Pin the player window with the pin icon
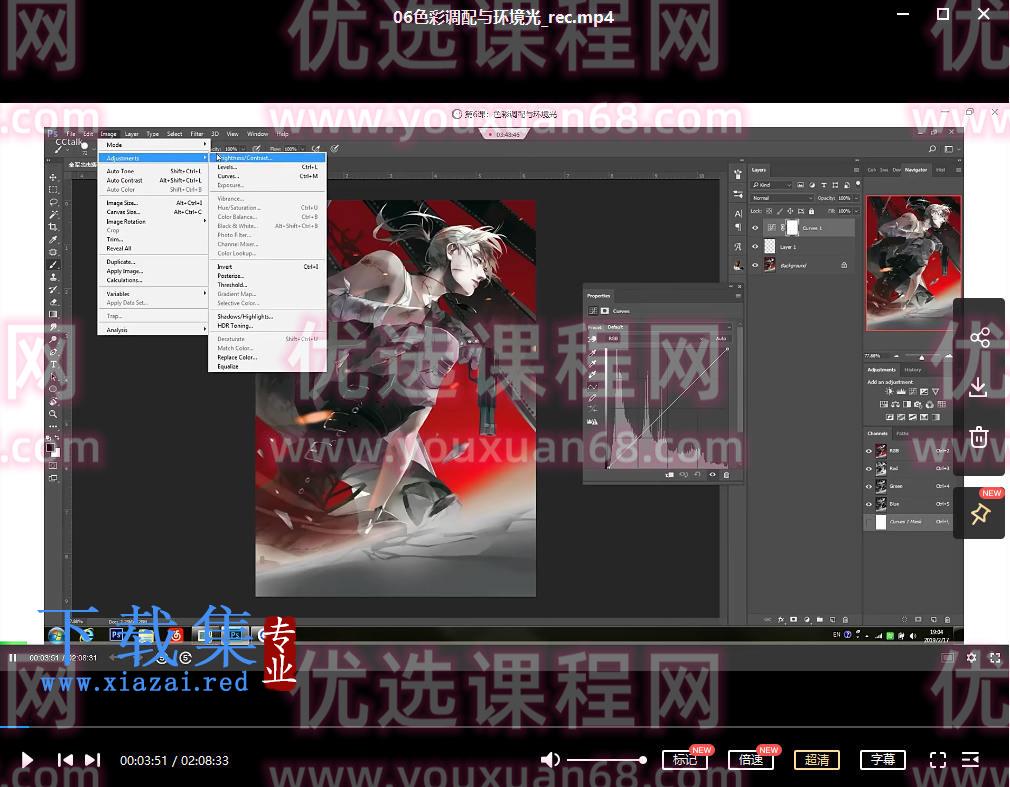Screen dimensions: 1010x787 980,514
